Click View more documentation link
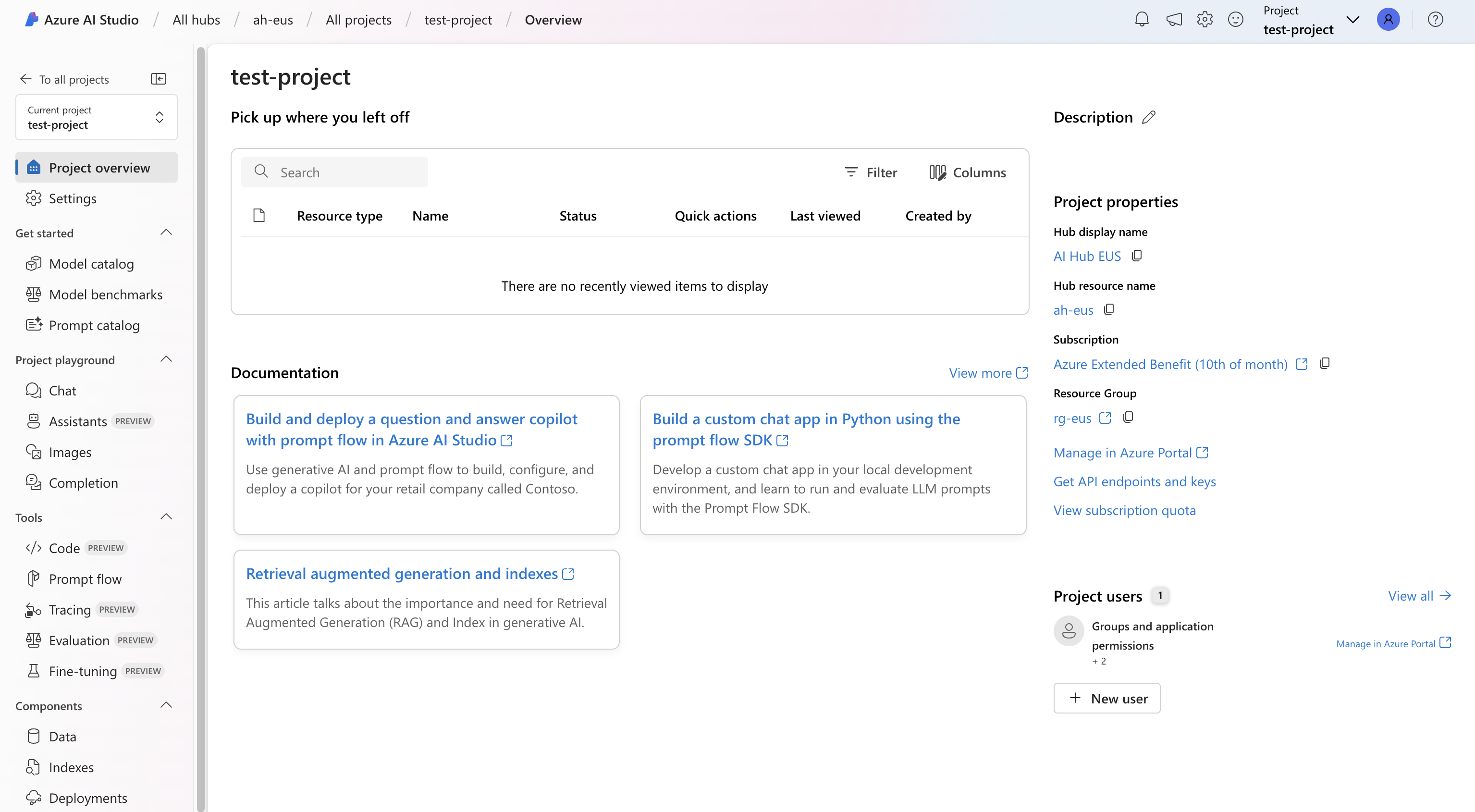 point(988,373)
